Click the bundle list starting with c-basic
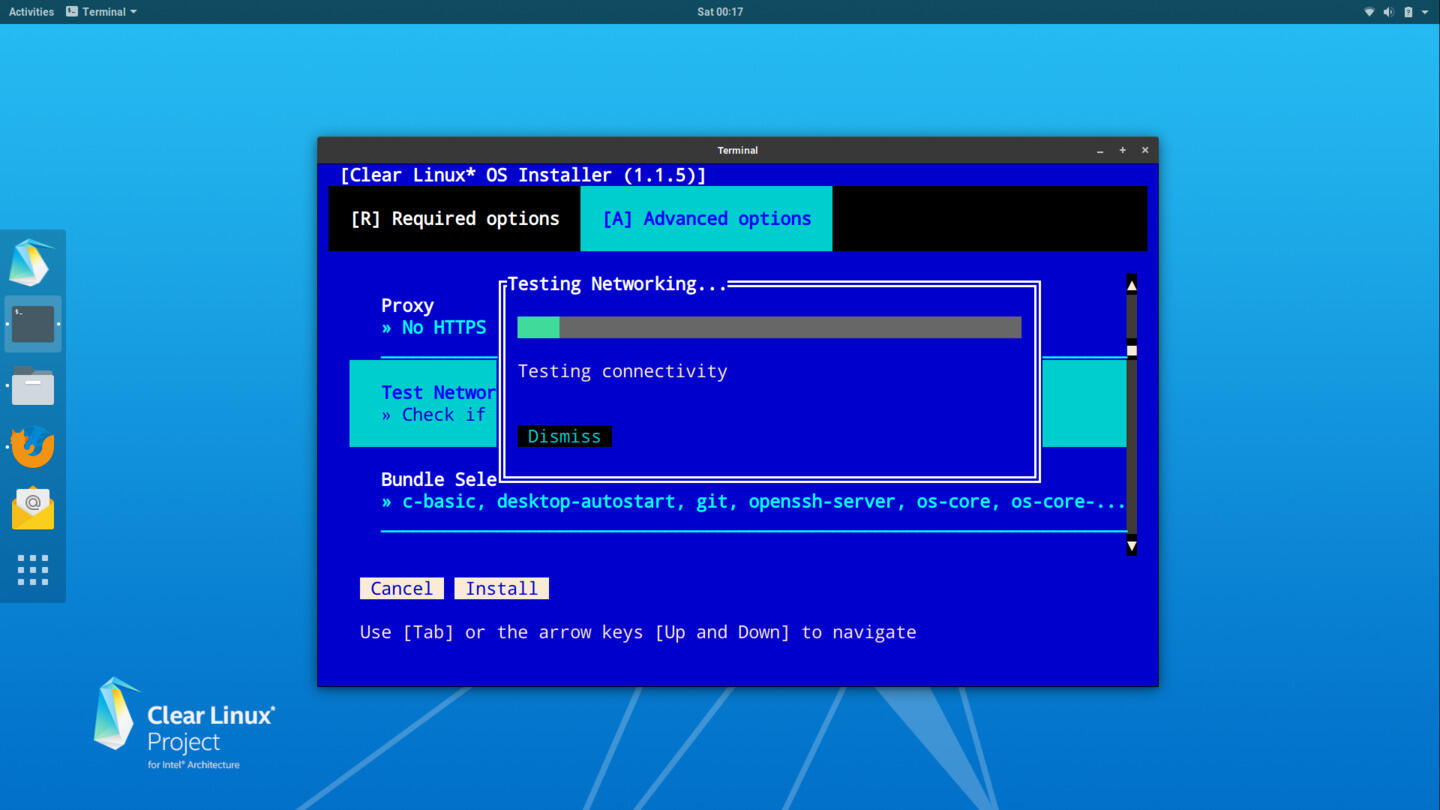This screenshot has width=1440, height=810. coord(753,501)
